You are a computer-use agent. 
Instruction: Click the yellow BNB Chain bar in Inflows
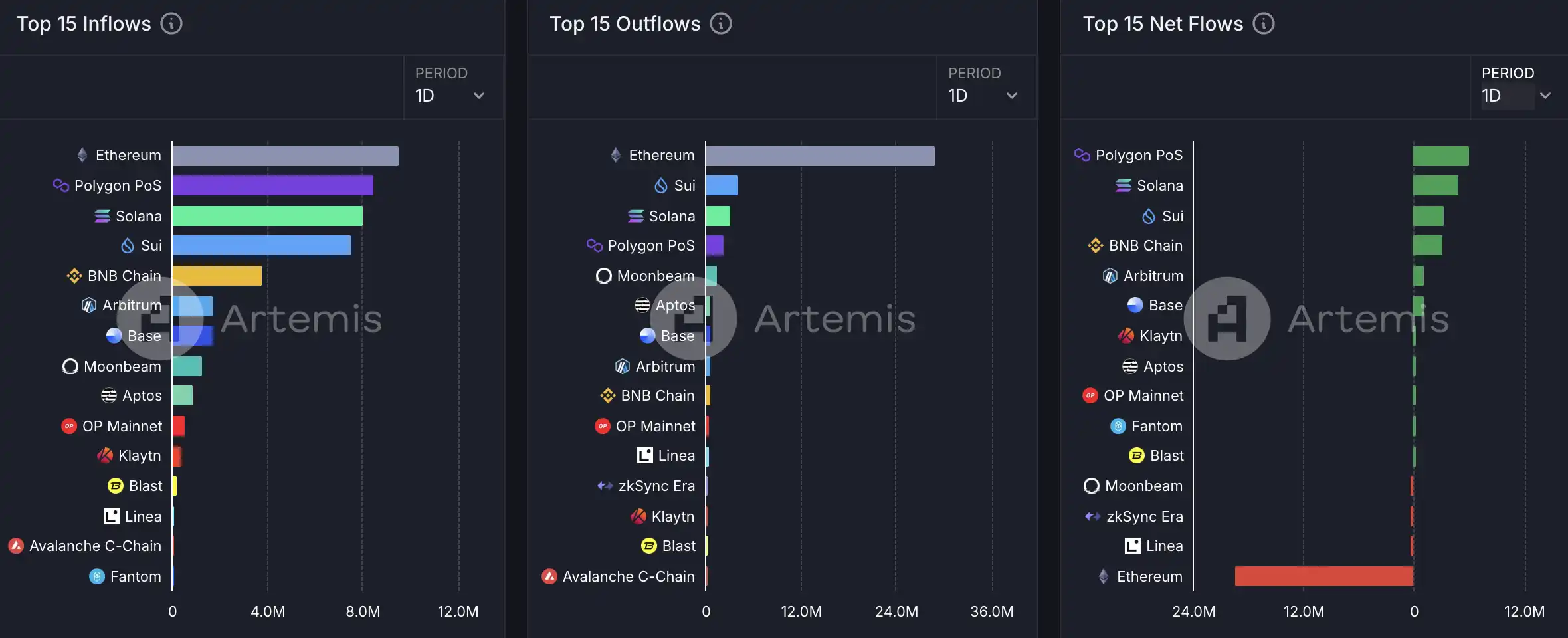(x=217, y=276)
